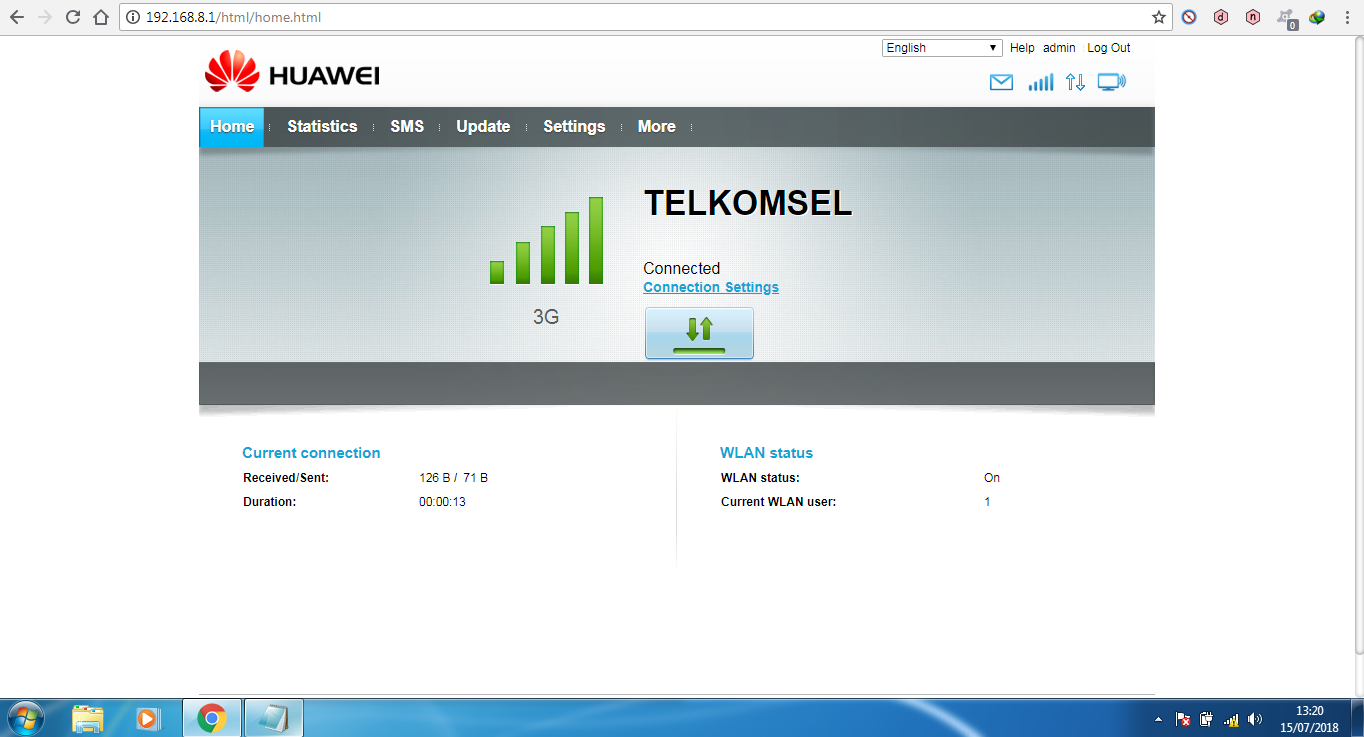Image resolution: width=1364 pixels, height=737 pixels.
Task: Click the Received/Sent value 126 B / 71 B
Action: click(x=453, y=478)
